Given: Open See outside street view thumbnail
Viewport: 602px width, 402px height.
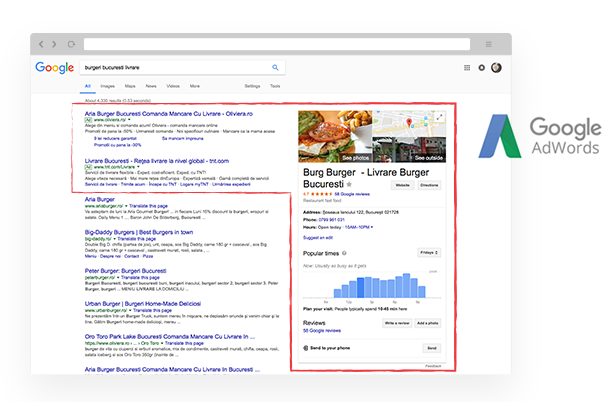Looking at the screenshot, I should pos(409,150).
